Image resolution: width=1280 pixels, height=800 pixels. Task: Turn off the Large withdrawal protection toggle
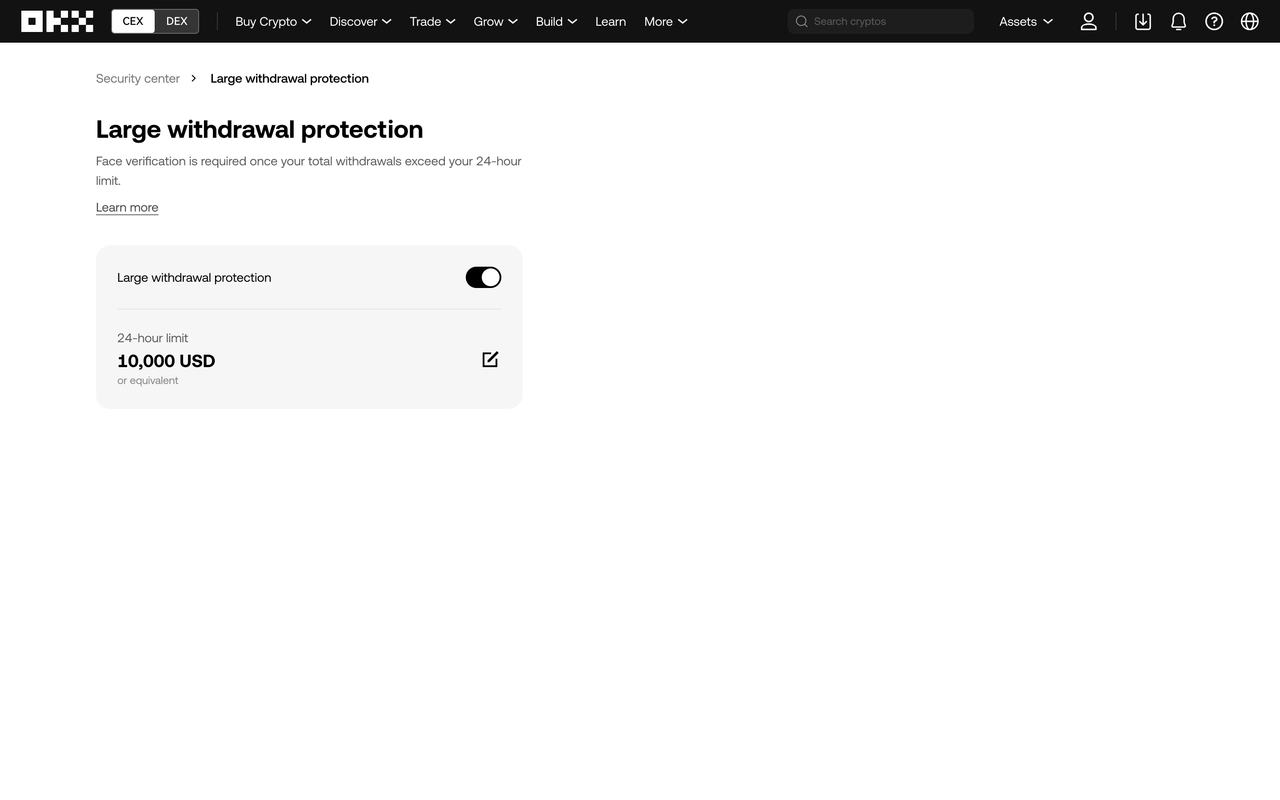pos(483,277)
